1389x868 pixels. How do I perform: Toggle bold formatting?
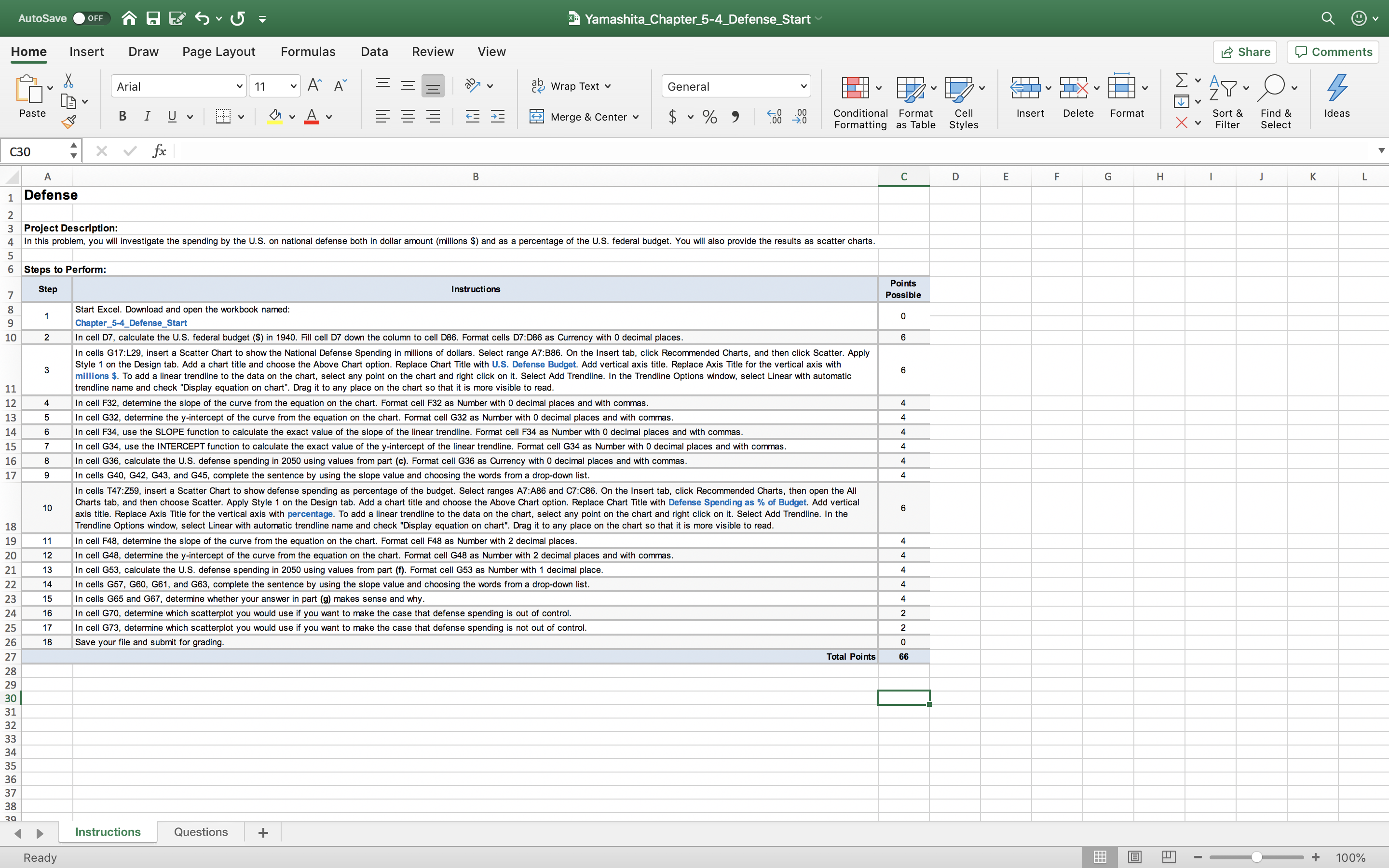click(122, 117)
